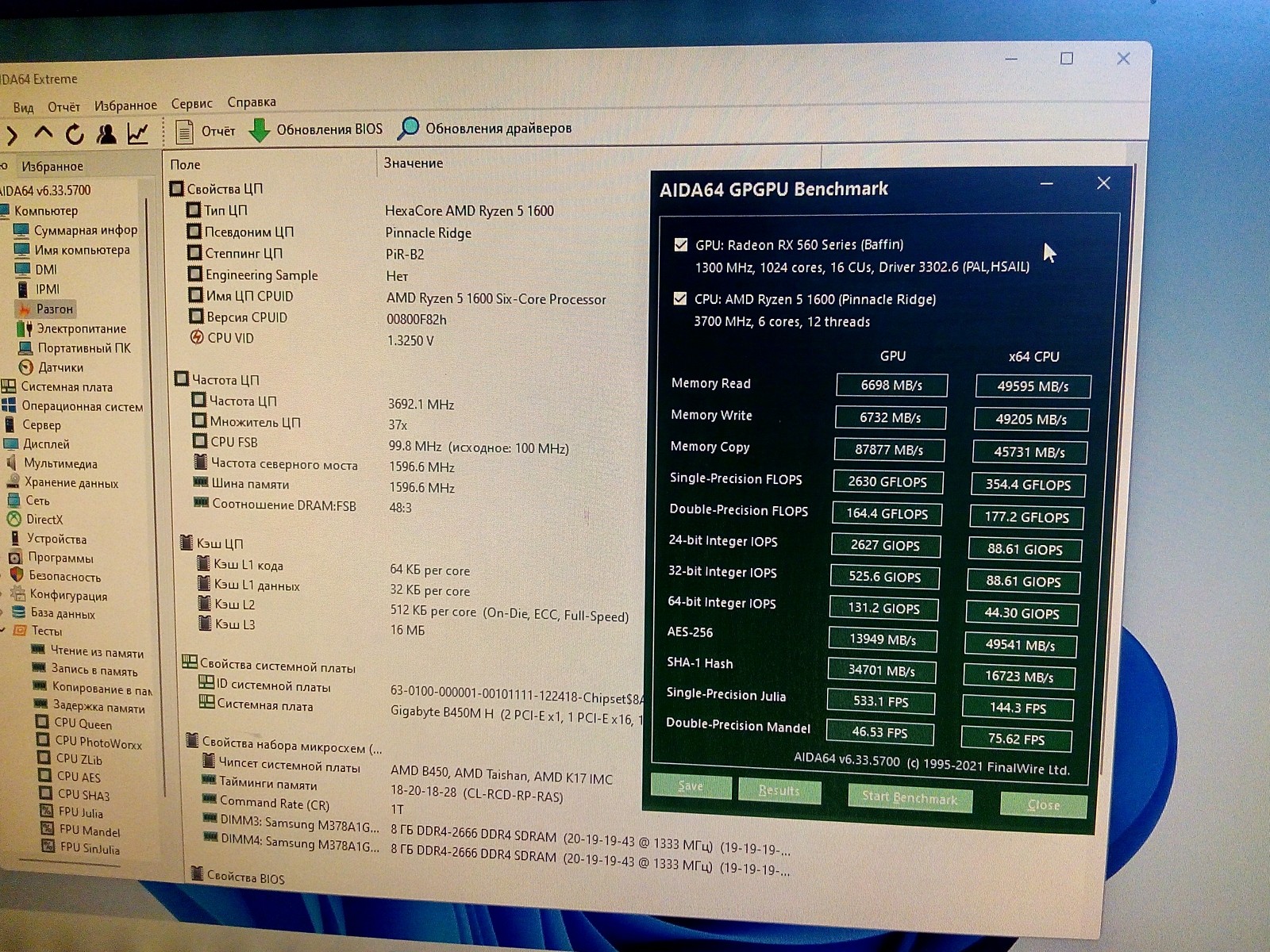Open the Сервис menu
Viewport: 1270px width, 952px height.
(x=191, y=103)
